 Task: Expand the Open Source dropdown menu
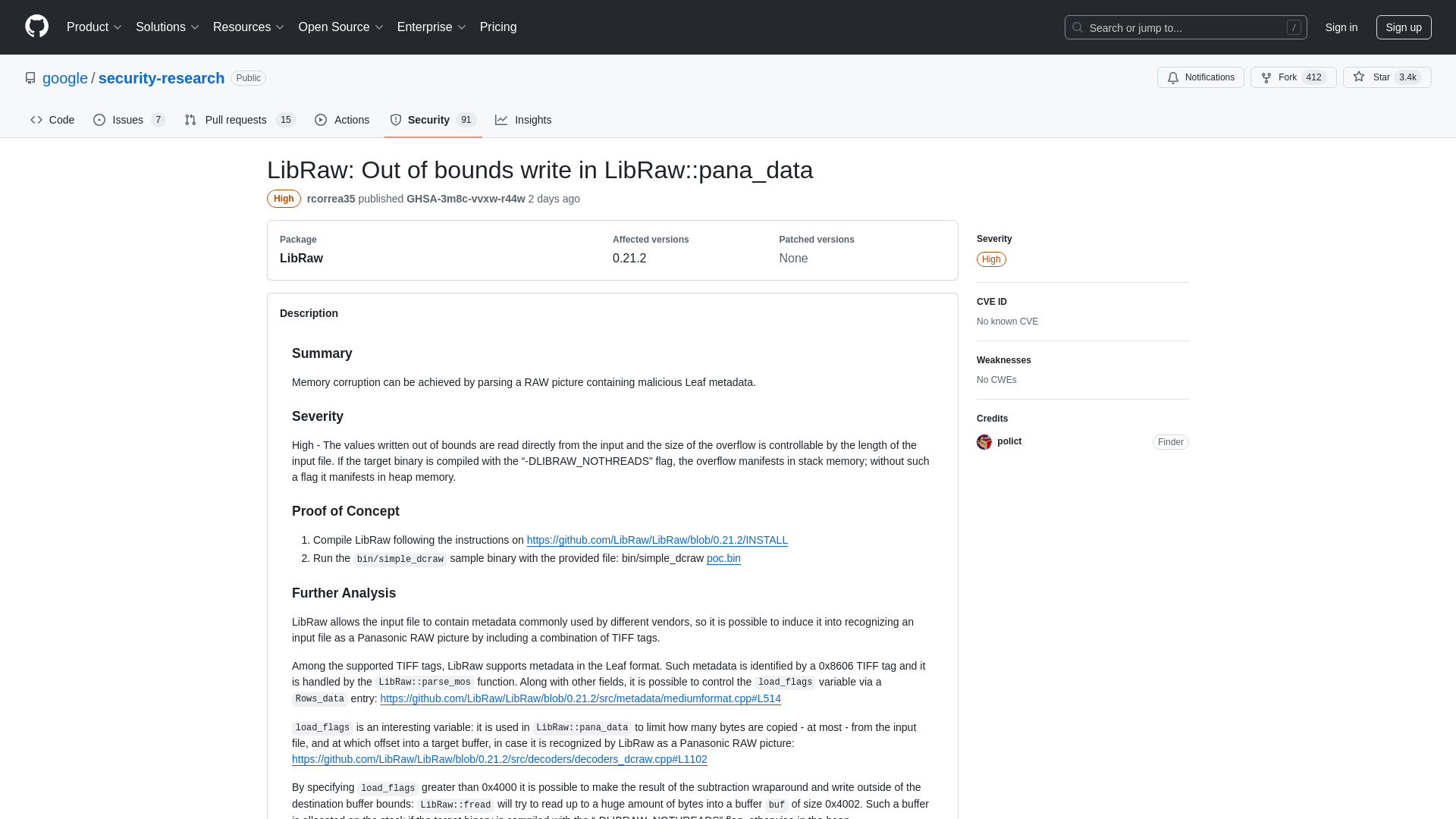click(341, 27)
